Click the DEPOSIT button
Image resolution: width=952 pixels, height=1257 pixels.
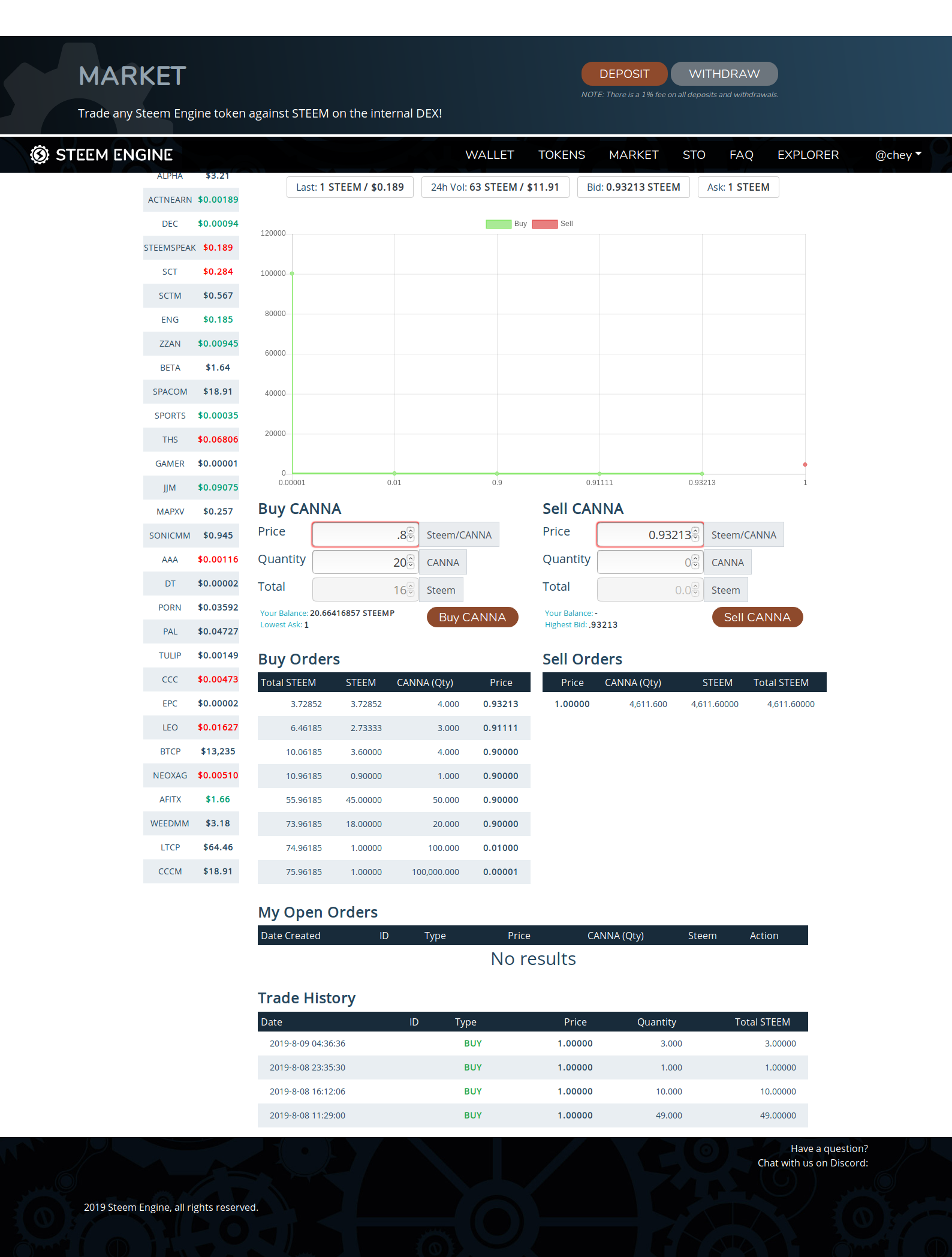click(x=624, y=74)
